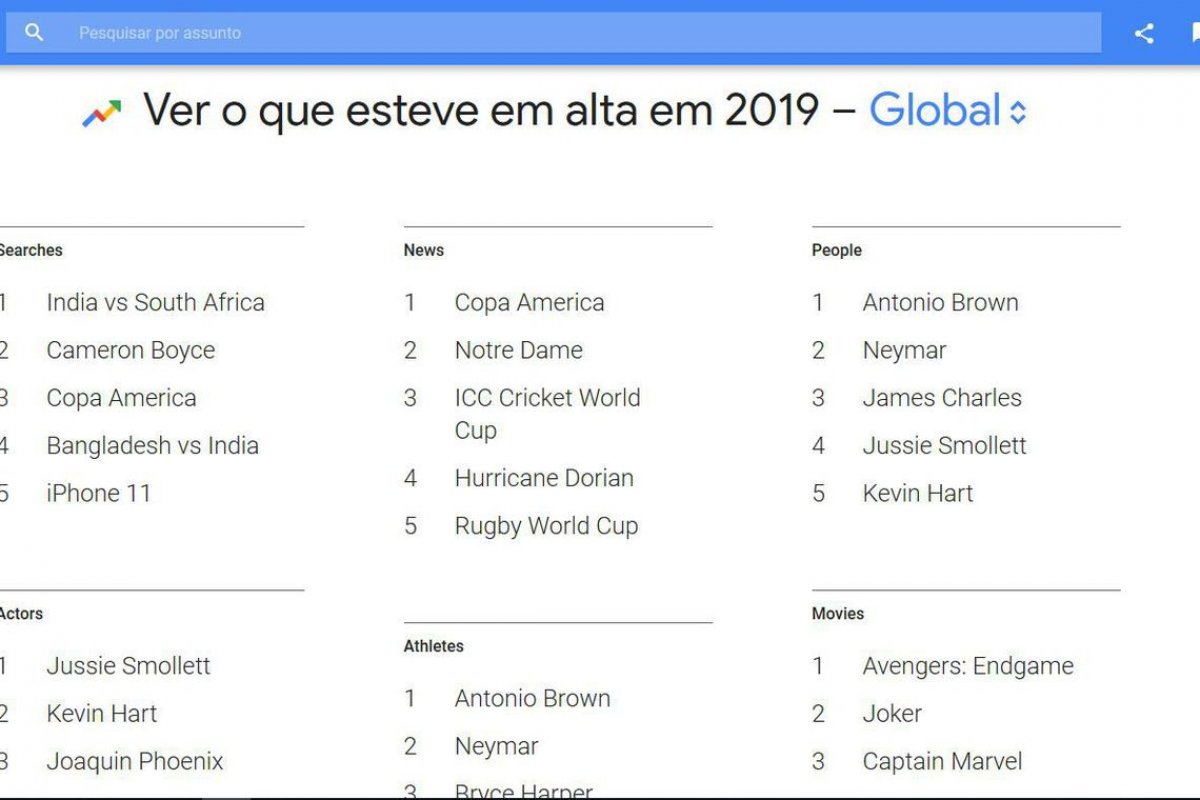Screen dimensions: 1200x800
Task: Expand region selector chevron arrows
Action: pyautogui.click(x=1018, y=112)
